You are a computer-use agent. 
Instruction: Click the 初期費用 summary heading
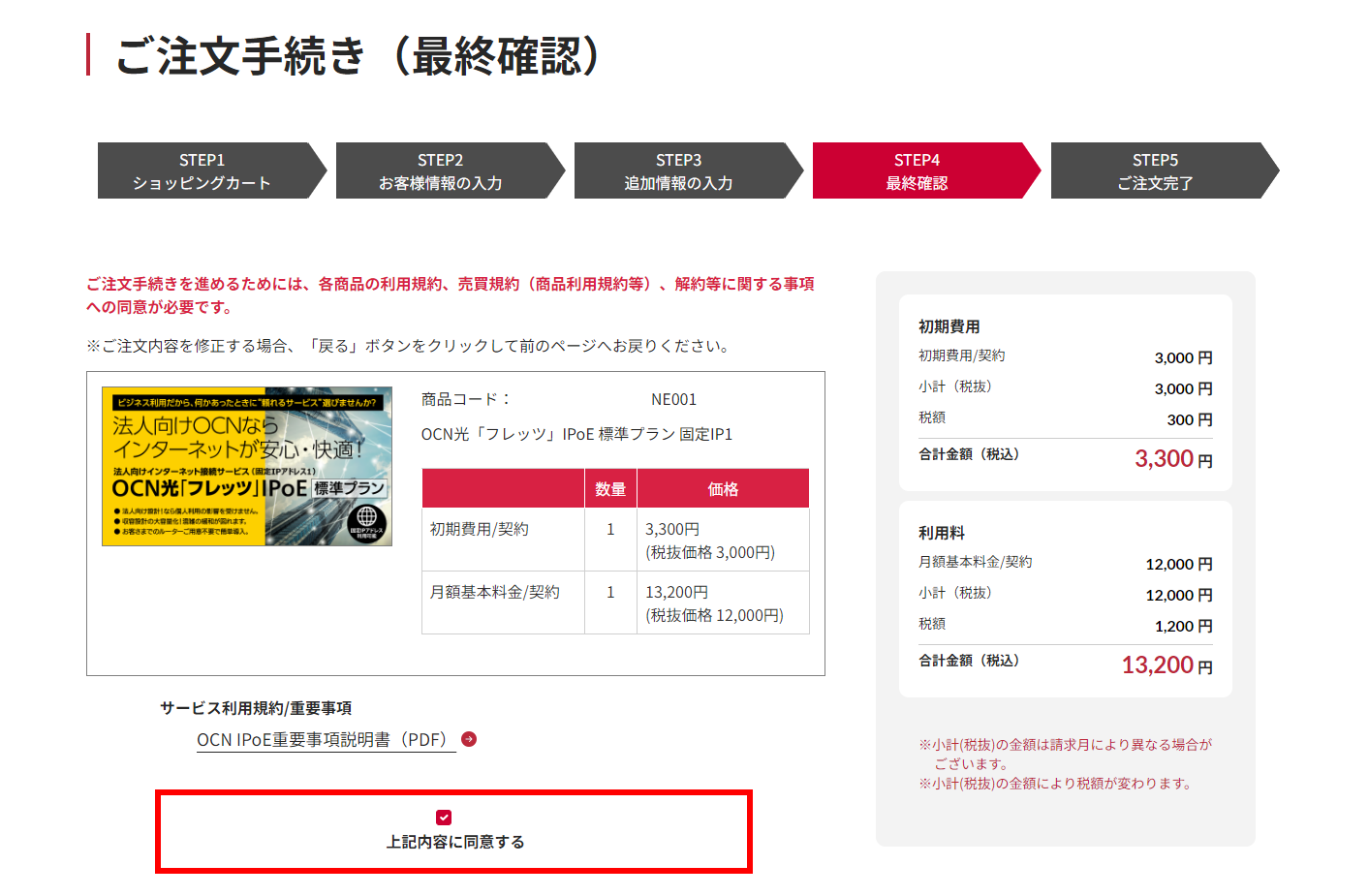click(949, 326)
